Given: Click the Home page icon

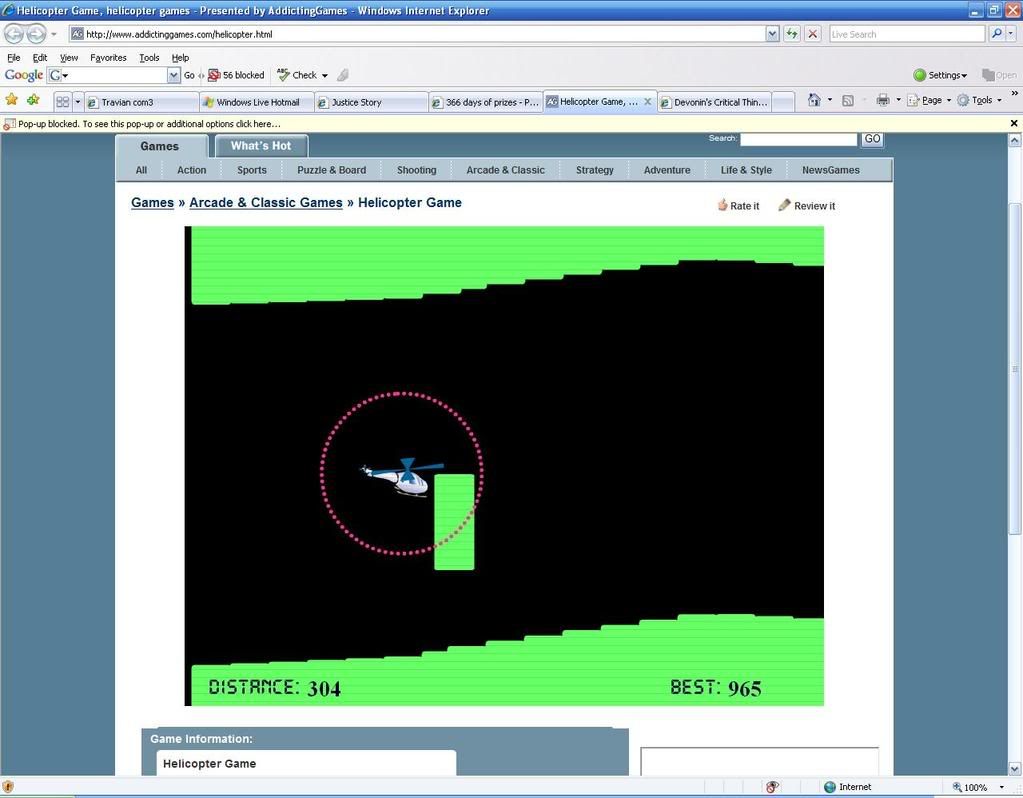Looking at the screenshot, I should point(814,100).
